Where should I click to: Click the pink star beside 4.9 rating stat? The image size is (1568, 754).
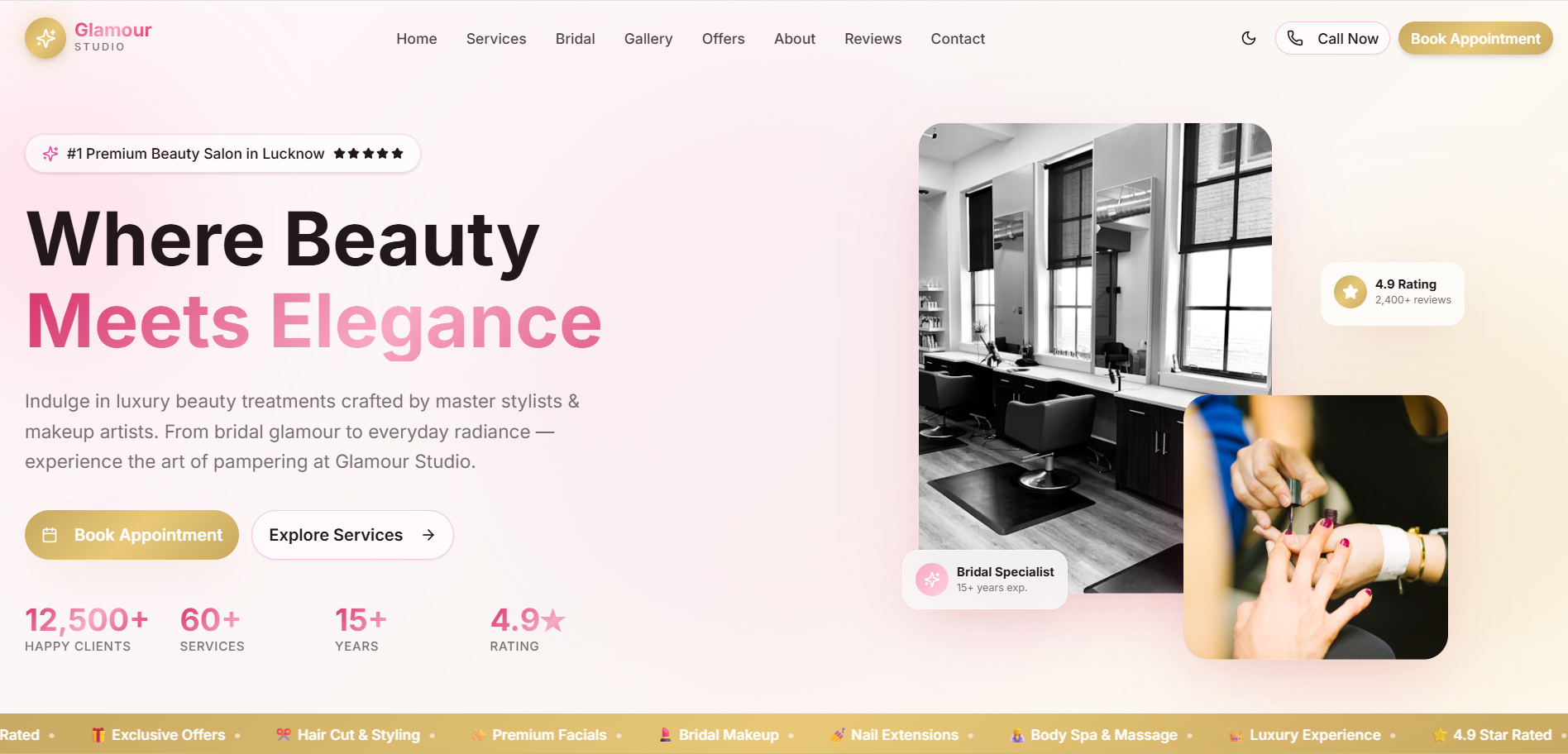point(552,620)
